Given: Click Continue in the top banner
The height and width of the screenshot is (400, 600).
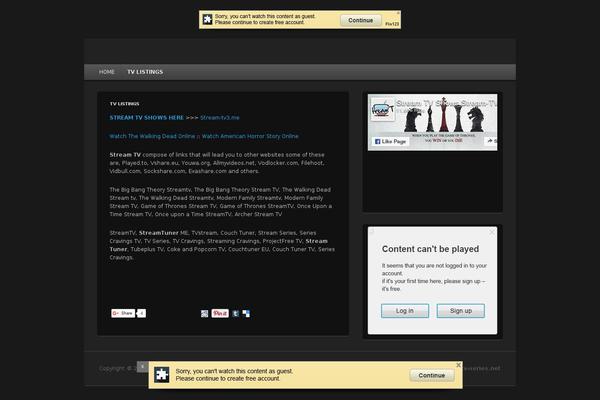Looking at the screenshot, I should (360, 20).
